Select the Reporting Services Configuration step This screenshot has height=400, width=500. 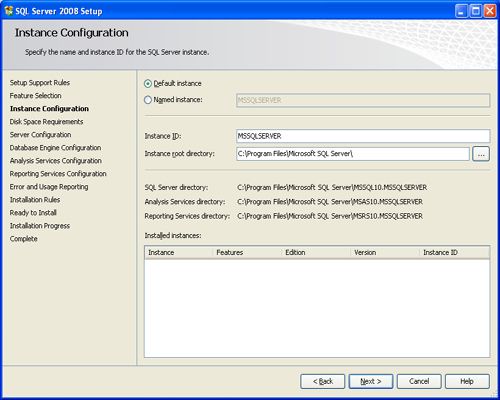pyautogui.click(x=58, y=174)
